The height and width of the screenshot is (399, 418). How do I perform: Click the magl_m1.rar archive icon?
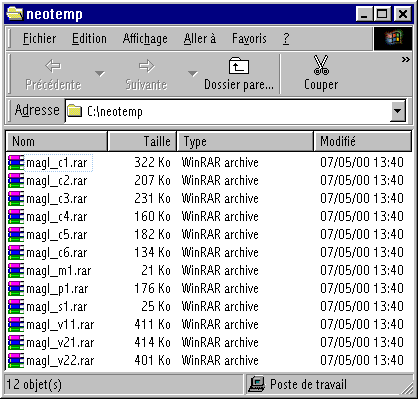click(16, 271)
